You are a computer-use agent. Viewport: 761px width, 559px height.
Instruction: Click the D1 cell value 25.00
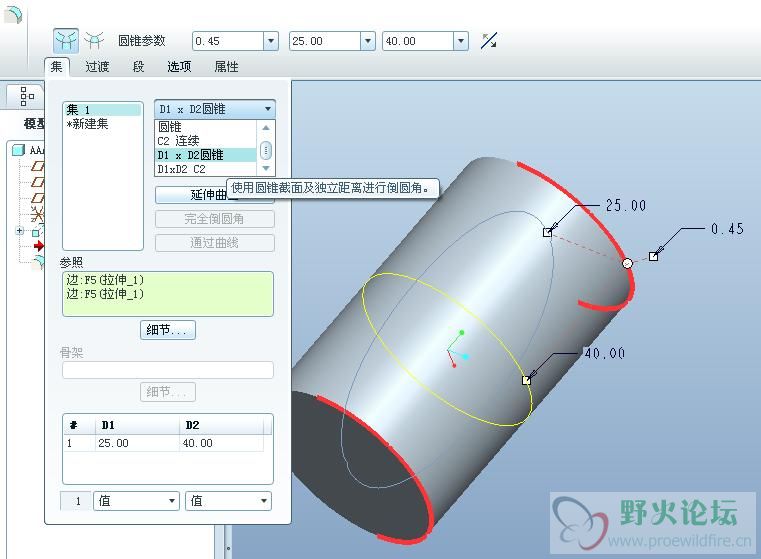coord(137,443)
